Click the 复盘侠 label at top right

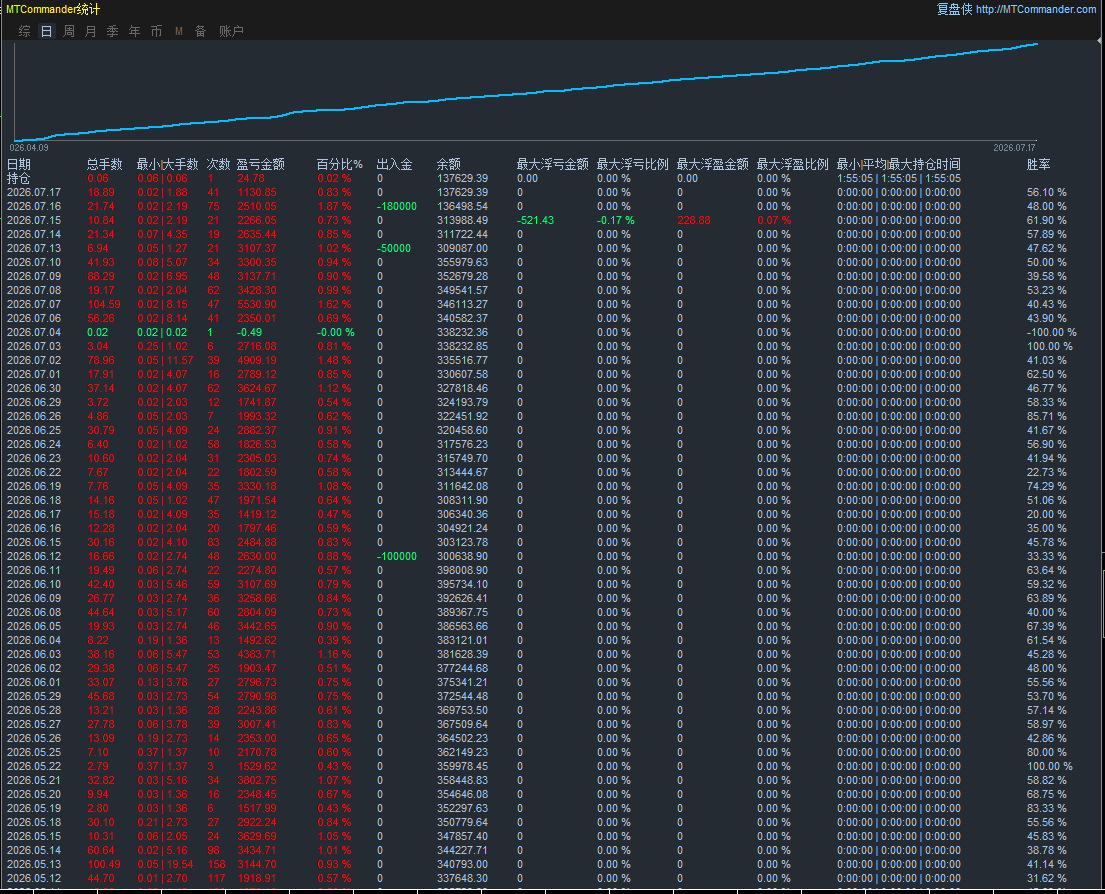pos(954,9)
